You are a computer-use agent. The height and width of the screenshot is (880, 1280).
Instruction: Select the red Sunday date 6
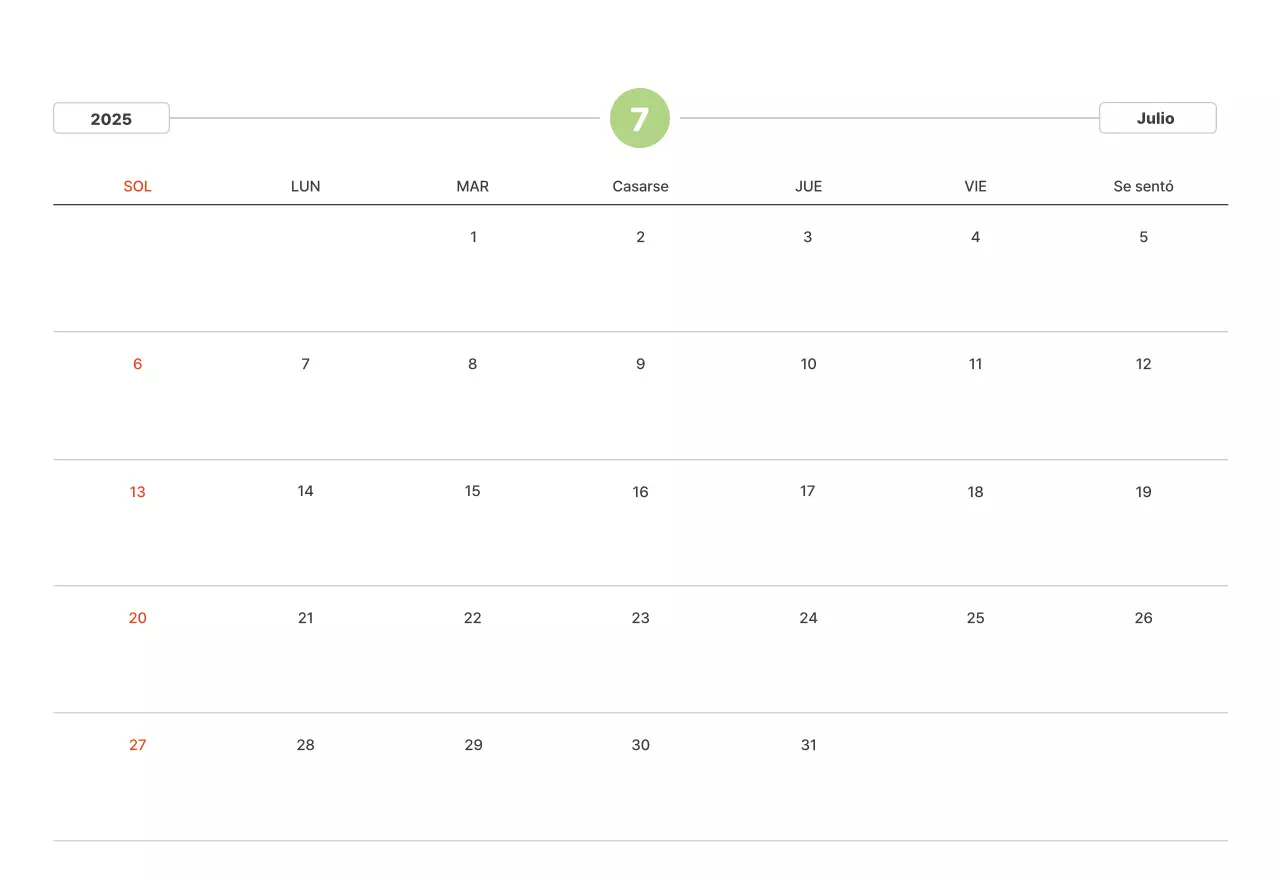pyautogui.click(x=137, y=364)
